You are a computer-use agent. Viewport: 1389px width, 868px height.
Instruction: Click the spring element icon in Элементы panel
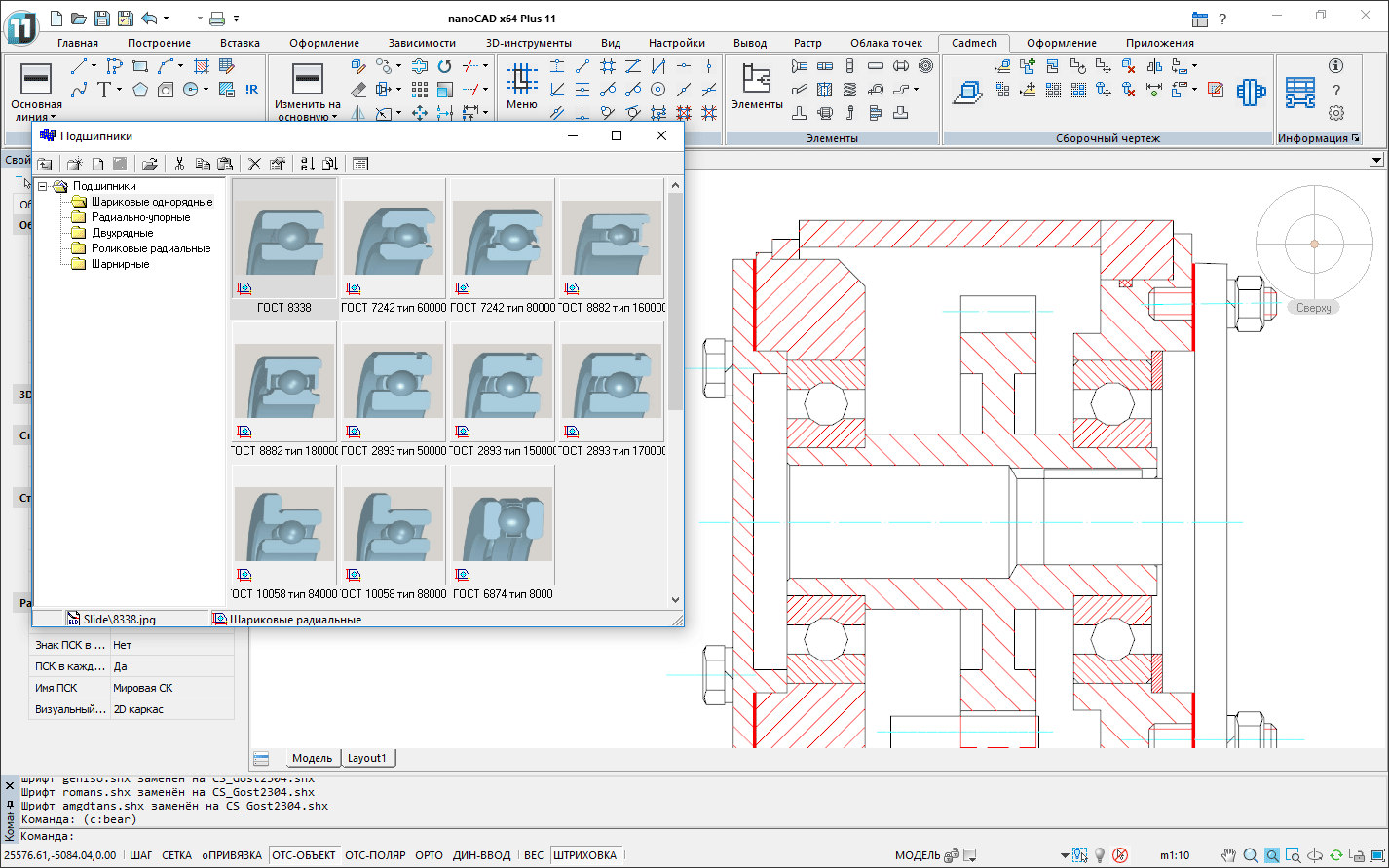click(x=849, y=90)
